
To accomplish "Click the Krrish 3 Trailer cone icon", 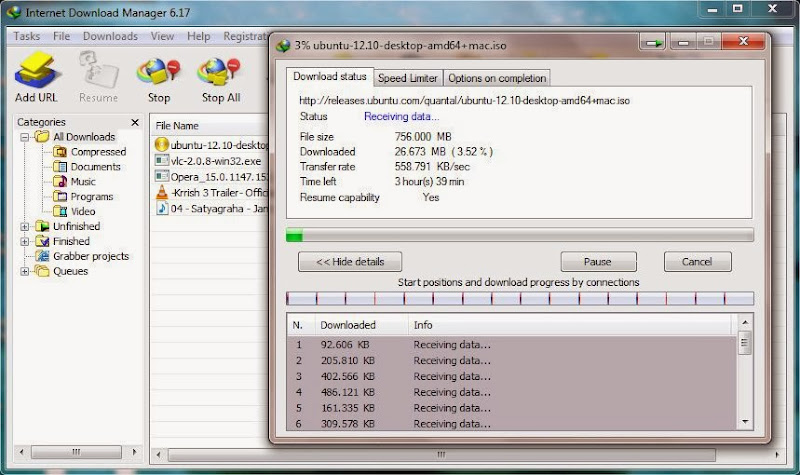I will coord(162,192).
